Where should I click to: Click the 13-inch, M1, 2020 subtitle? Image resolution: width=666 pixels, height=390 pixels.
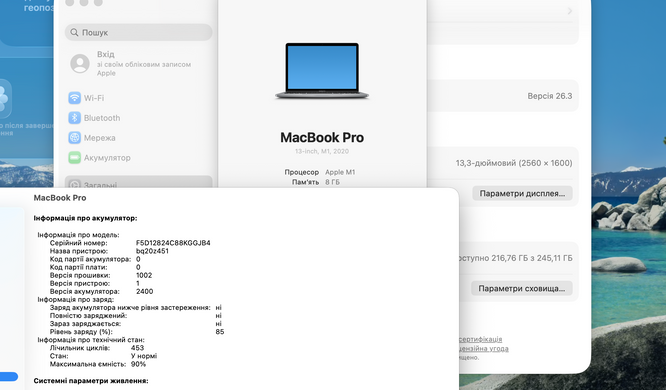pyautogui.click(x=322, y=151)
